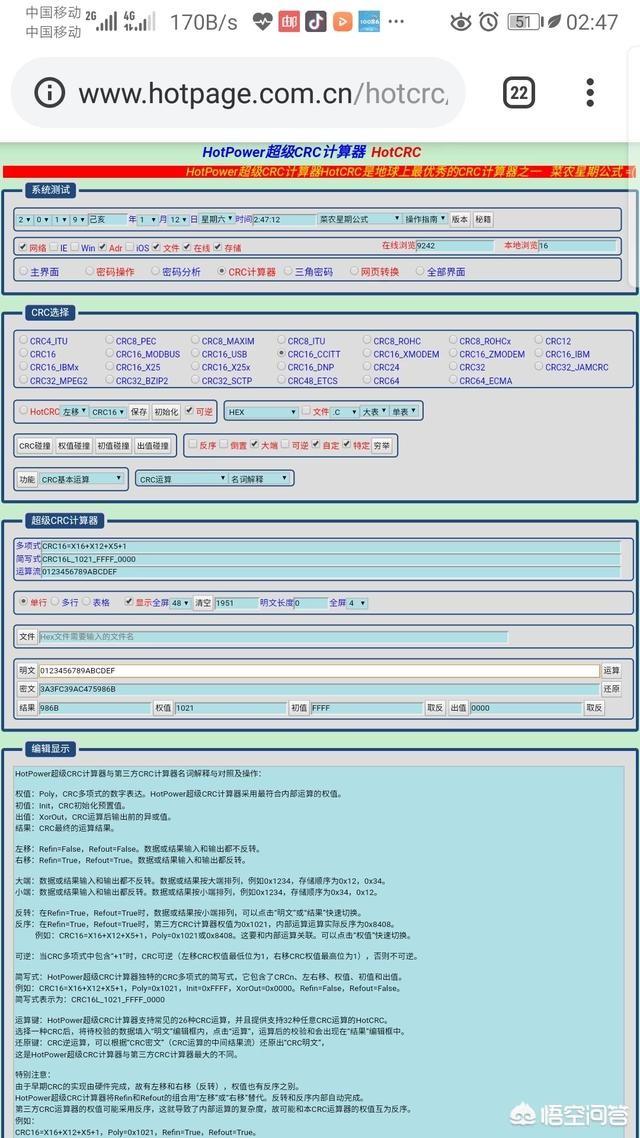This screenshot has width=640, height=1138.
Task: Open the tab switcher showing 22
Action: 519,93
